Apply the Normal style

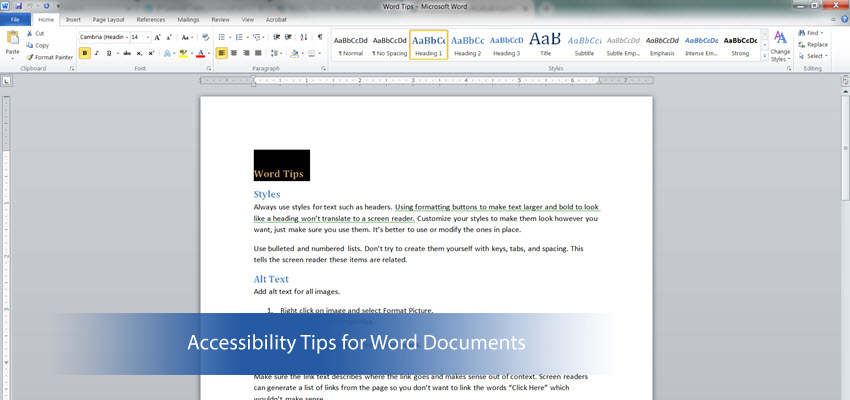pos(351,45)
